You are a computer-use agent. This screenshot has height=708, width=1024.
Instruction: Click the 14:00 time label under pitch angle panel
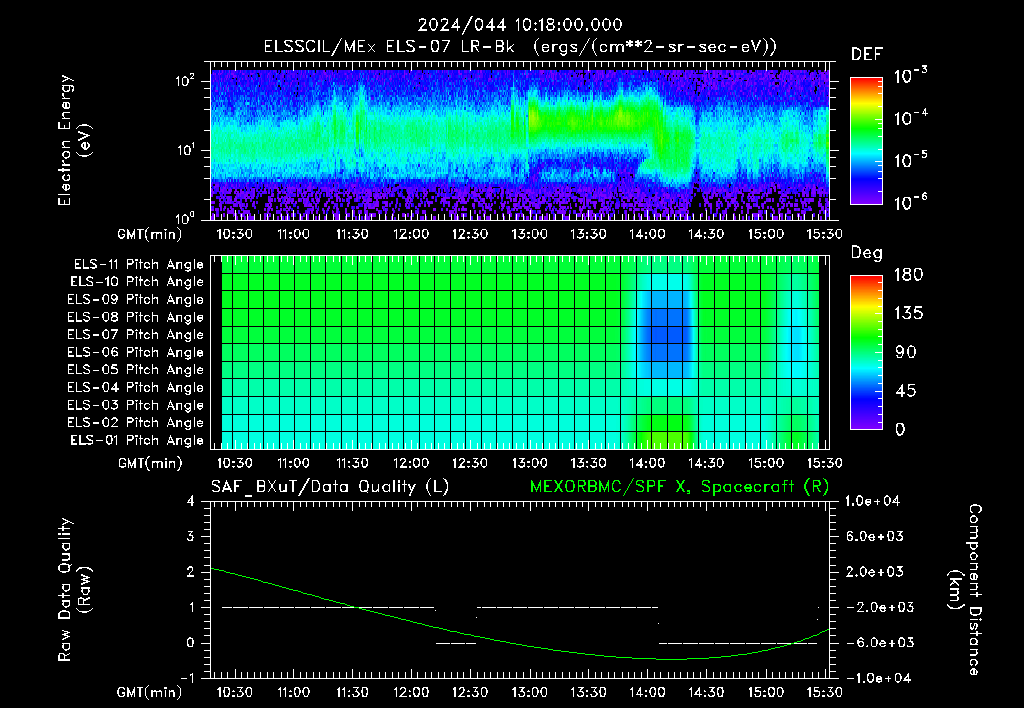point(647,463)
